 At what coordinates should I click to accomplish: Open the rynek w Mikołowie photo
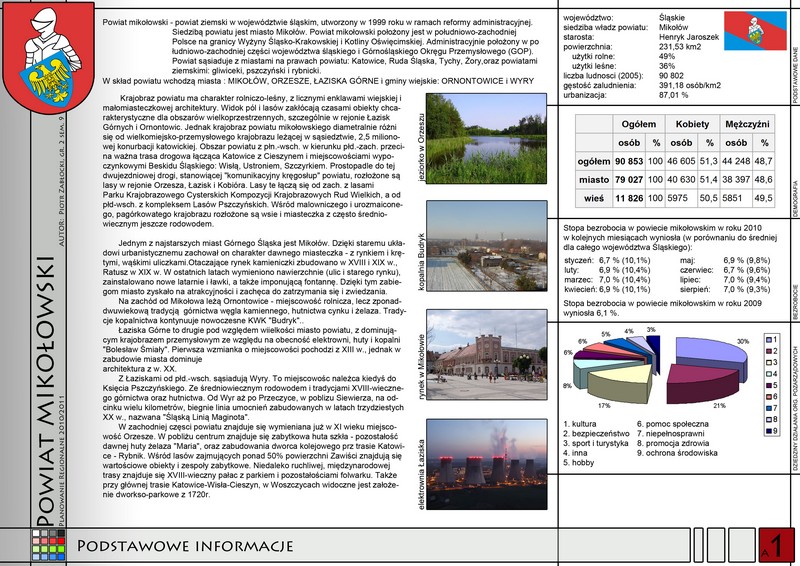click(486, 354)
